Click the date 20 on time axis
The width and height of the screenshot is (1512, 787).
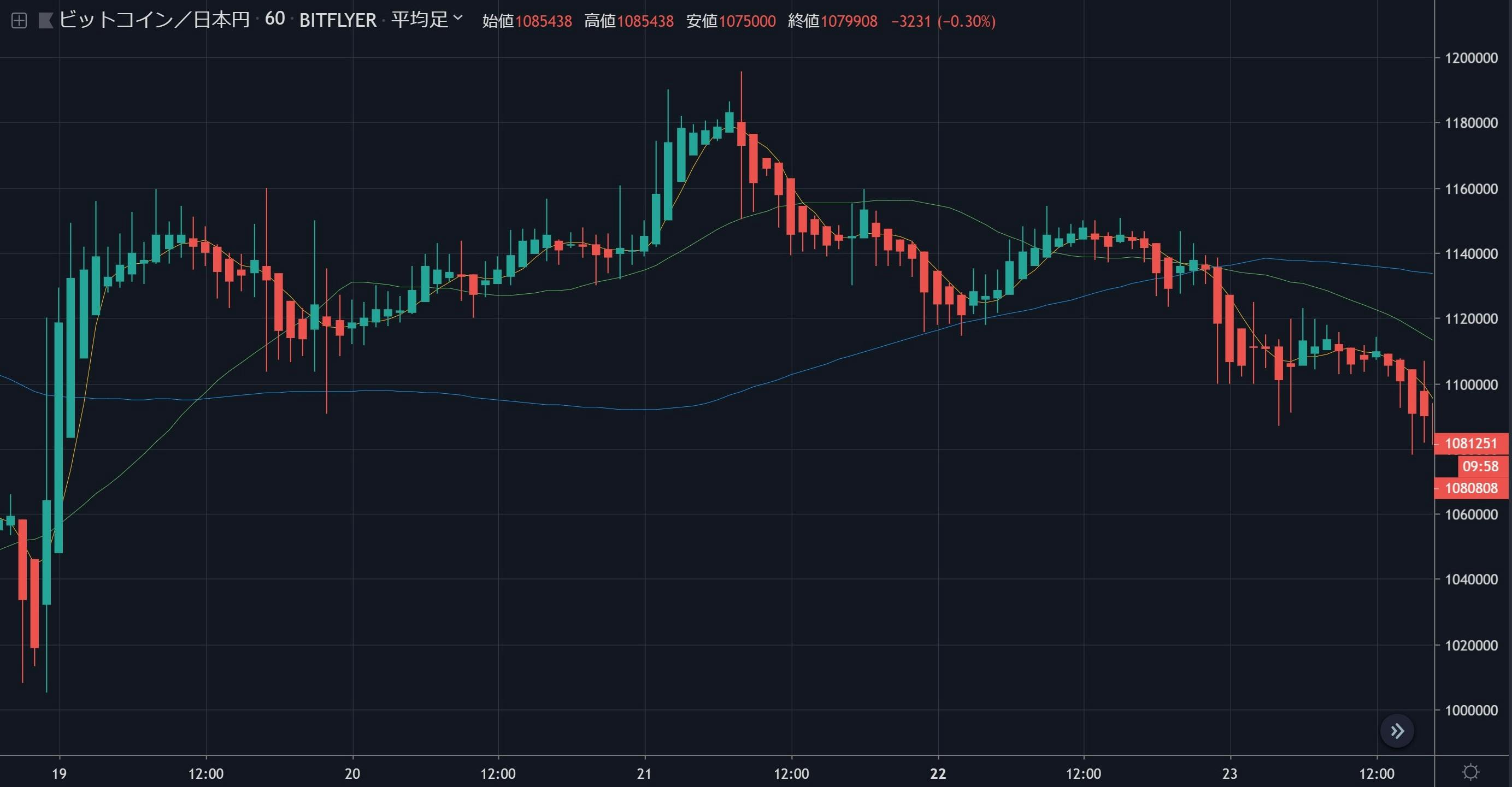pos(352,773)
